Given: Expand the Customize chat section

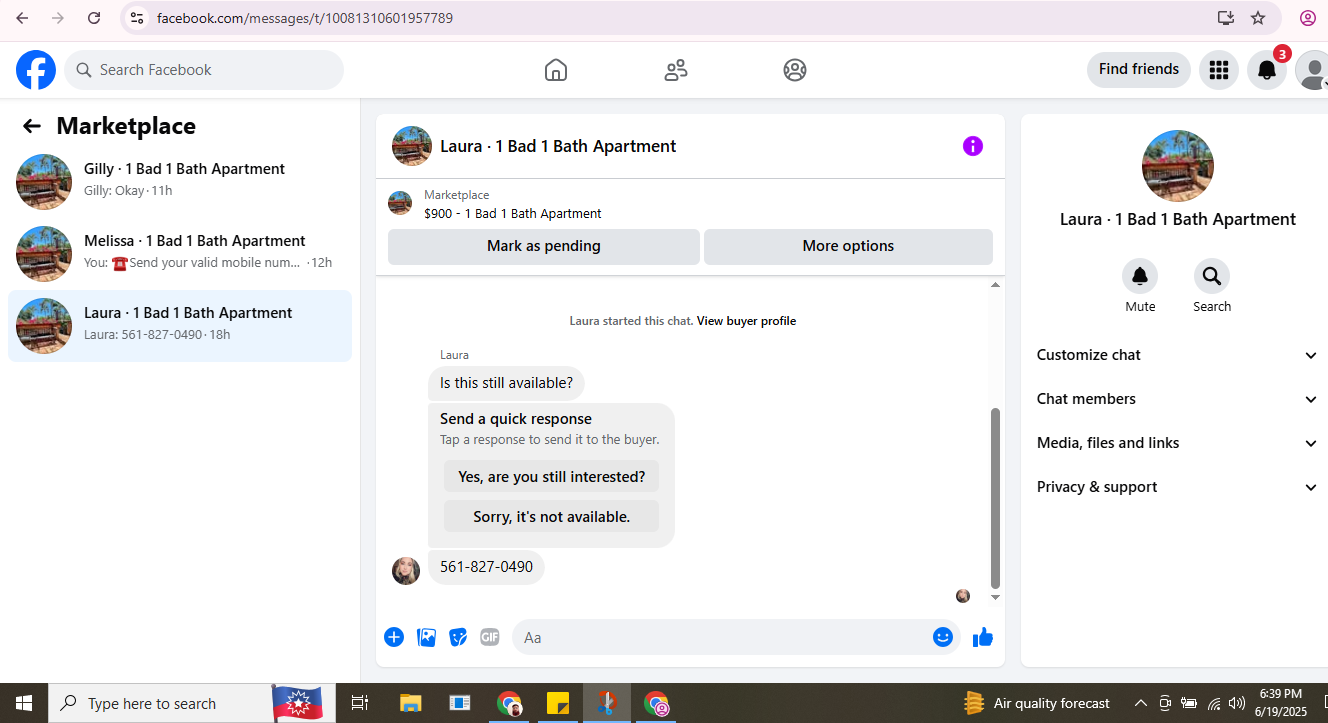Looking at the screenshot, I should tap(1178, 355).
